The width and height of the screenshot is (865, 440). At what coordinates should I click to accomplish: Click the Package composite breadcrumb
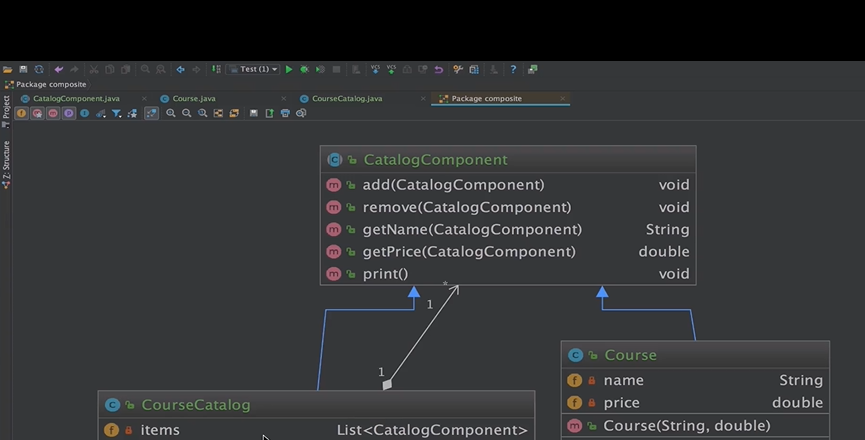pyautogui.click(x=45, y=84)
